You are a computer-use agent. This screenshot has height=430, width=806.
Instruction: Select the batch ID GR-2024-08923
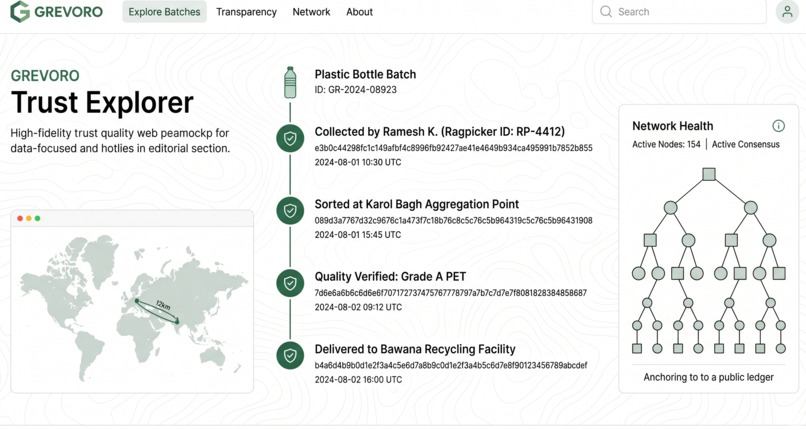point(356,89)
